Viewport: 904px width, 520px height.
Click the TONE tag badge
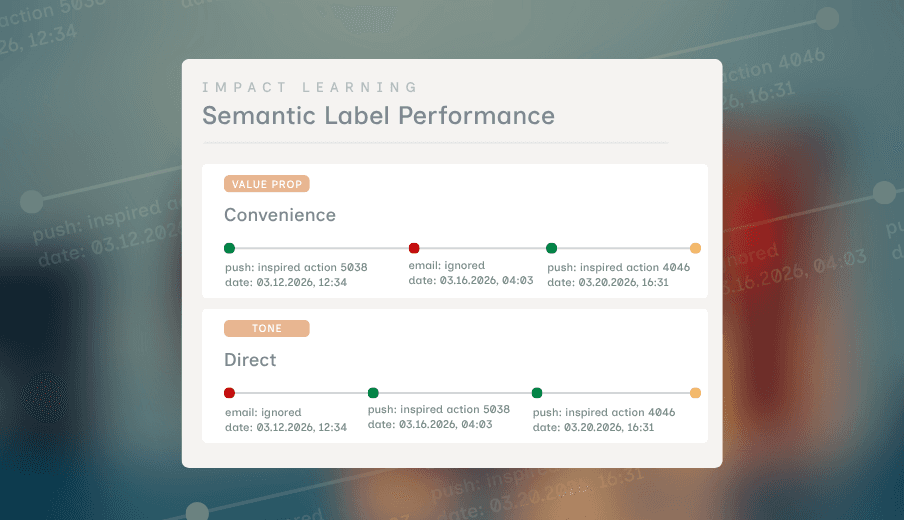tap(267, 328)
